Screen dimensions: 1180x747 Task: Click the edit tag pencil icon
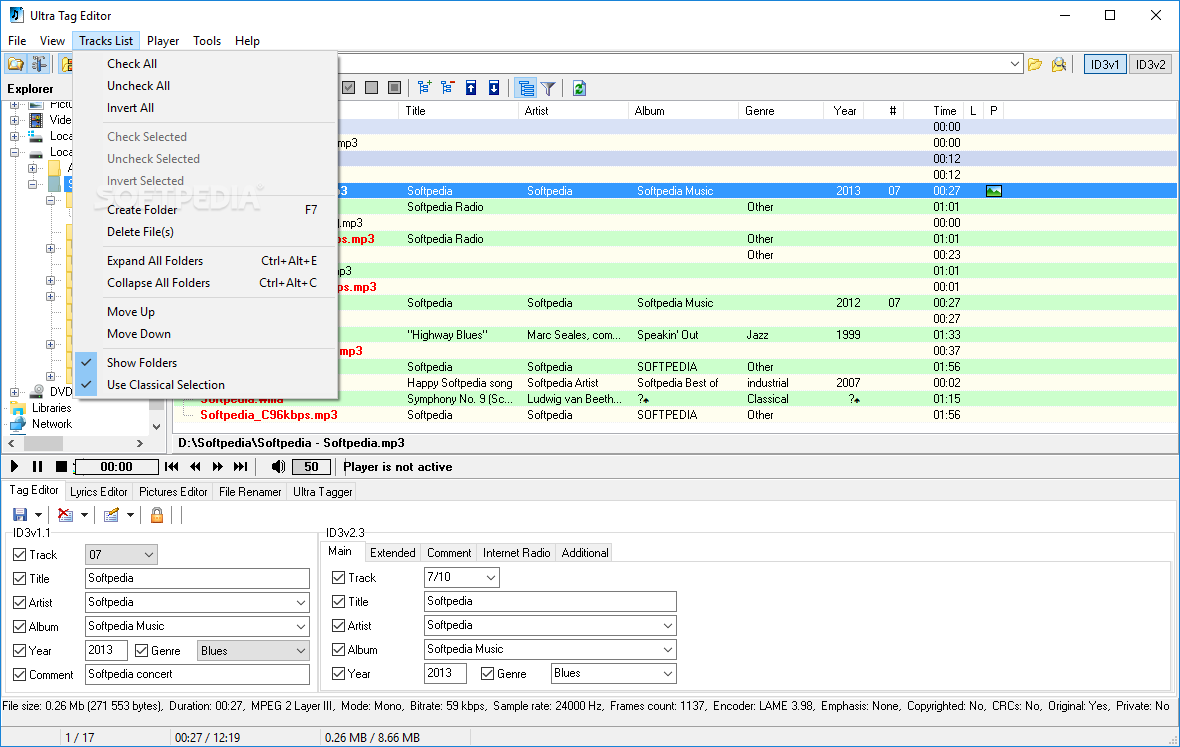pyautogui.click(x=111, y=515)
